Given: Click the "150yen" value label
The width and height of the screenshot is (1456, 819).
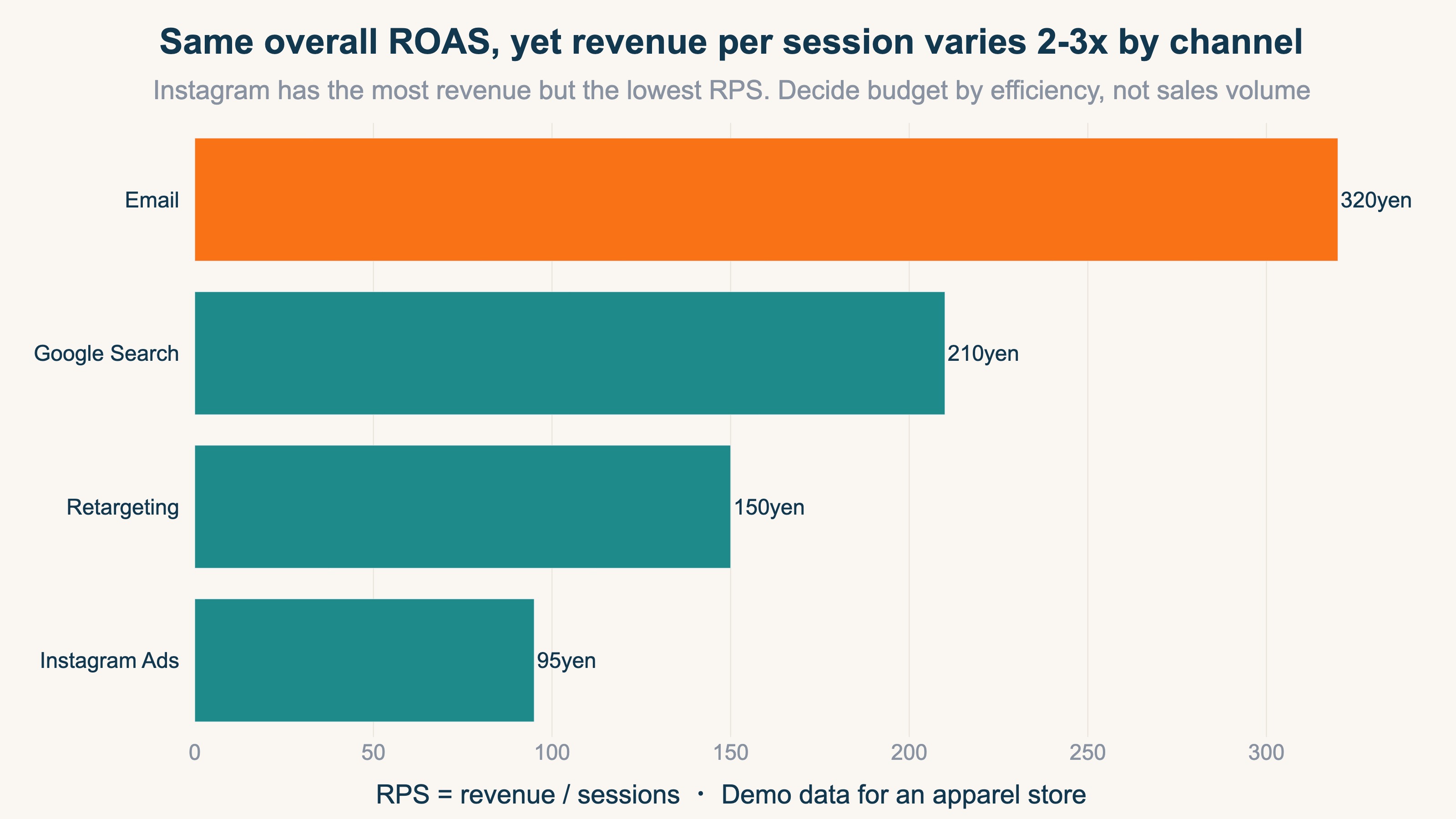Looking at the screenshot, I should coord(768,508).
